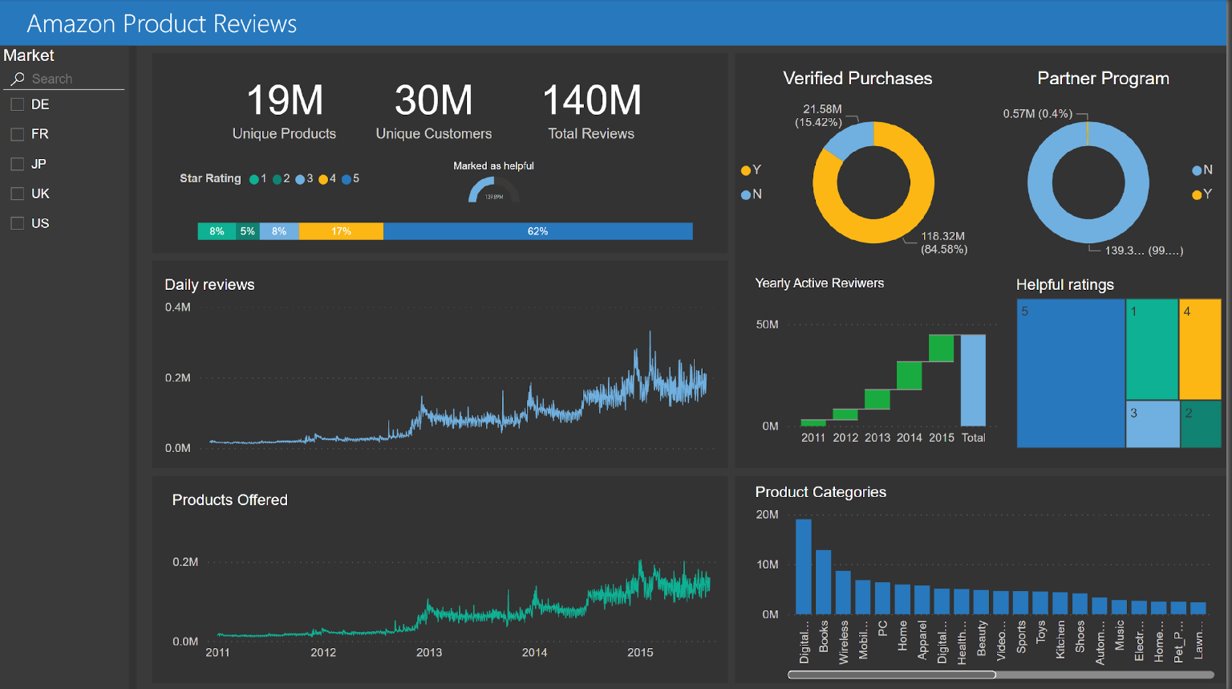
Task: Select the JP market checkbox
Action: point(17,164)
